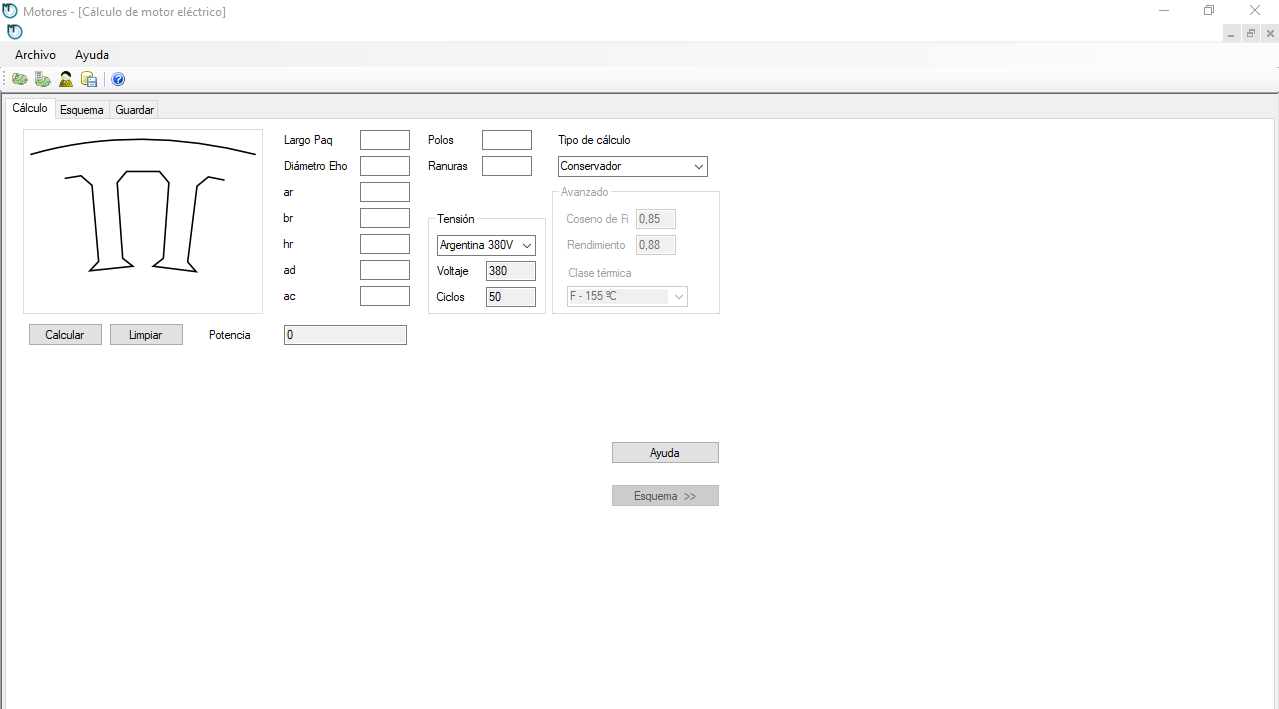Focus the Largo Paq input field
Screen dimensions: 1279x709
385,140
